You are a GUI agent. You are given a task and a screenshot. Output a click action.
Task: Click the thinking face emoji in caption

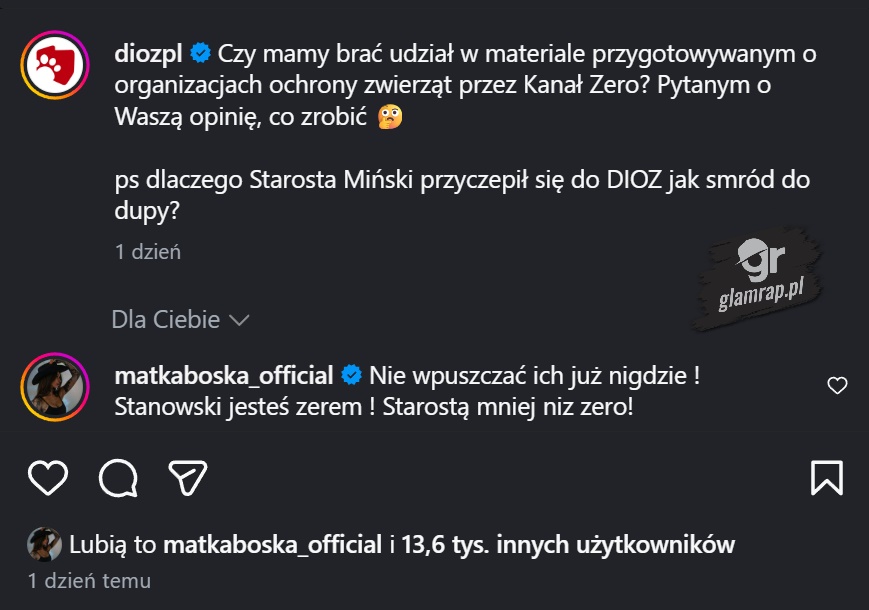pos(391,119)
